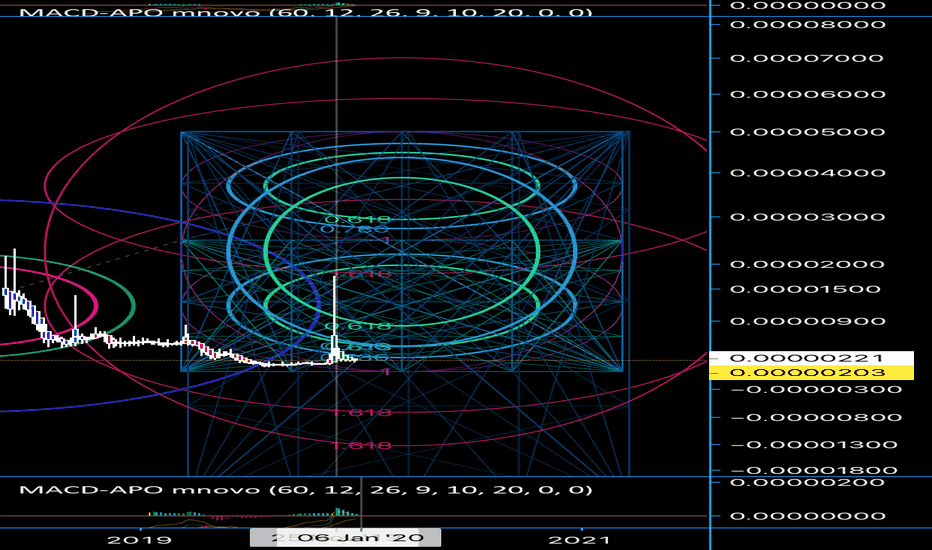Select the 0.00008000 price axis label
Viewport: 932px width, 550px height.
[808, 24]
